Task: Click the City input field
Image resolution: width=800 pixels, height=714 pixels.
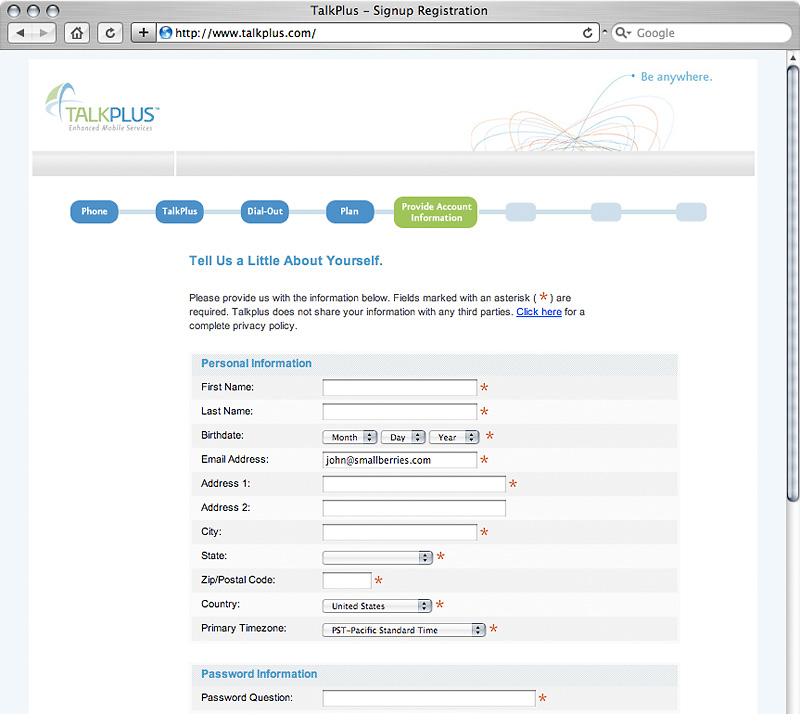Action: [x=399, y=532]
